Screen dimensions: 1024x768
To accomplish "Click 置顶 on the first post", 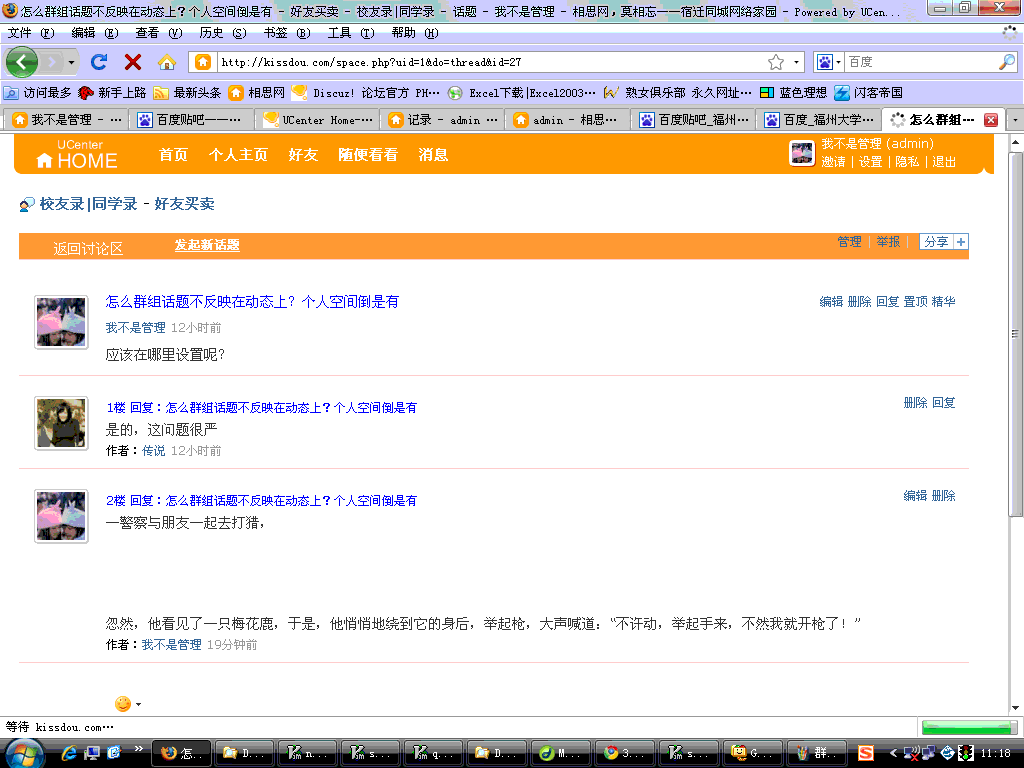I will coord(915,302).
